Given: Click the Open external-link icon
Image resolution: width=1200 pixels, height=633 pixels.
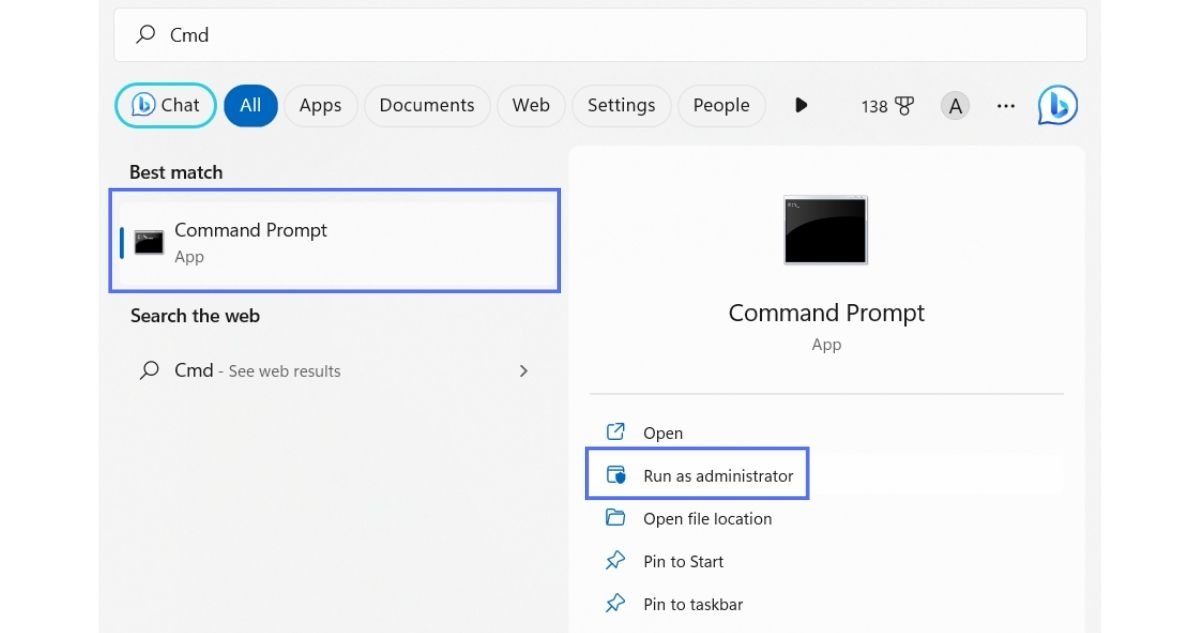Looking at the screenshot, I should pos(616,432).
